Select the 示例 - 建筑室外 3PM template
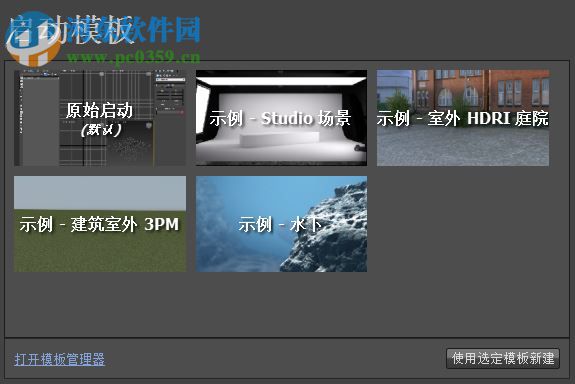Viewport: 575px width, 384px height. [x=100, y=224]
